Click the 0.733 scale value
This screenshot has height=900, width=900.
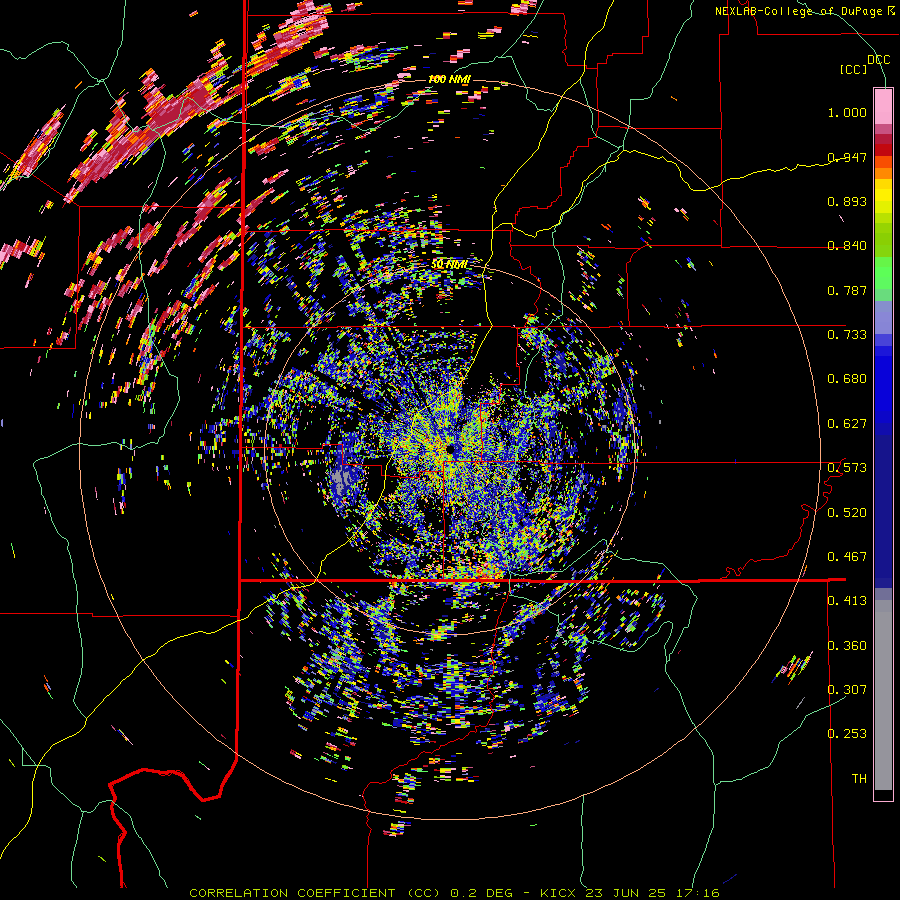(847, 335)
